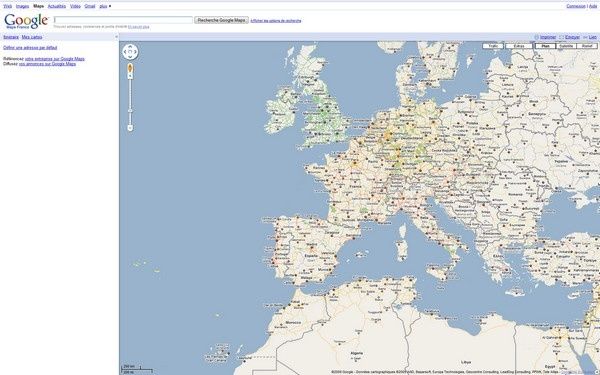This screenshot has height=375, width=600.
Task: Pan the map east with right arrow
Action: click(135, 52)
